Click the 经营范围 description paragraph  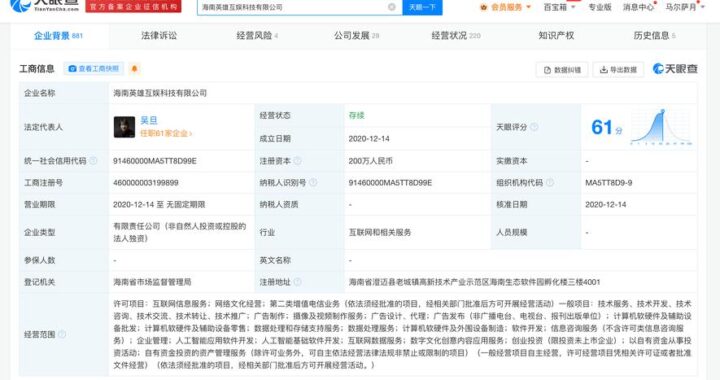tap(402, 334)
